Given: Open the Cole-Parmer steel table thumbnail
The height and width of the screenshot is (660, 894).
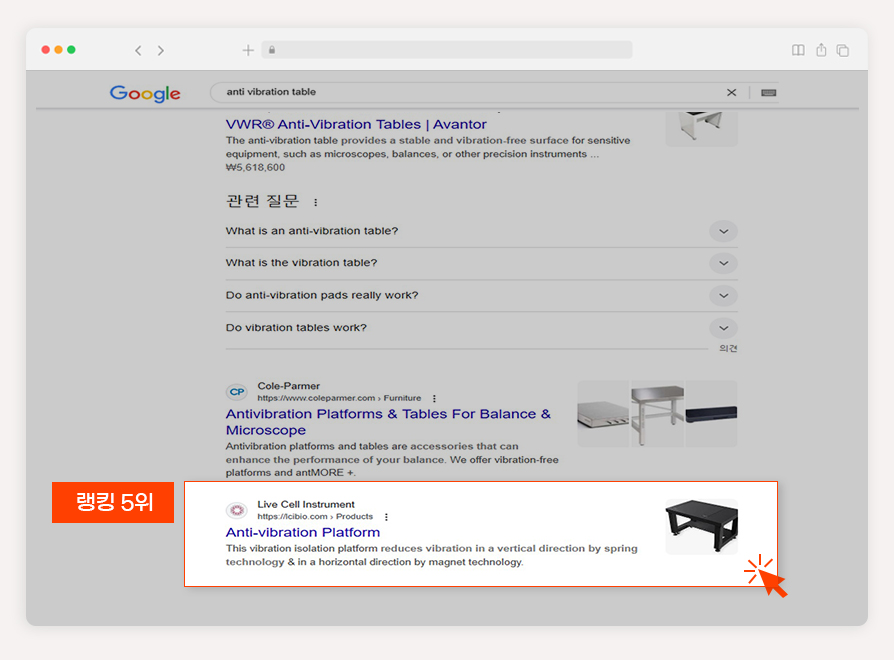Looking at the screenshot, I should point(657,414).
